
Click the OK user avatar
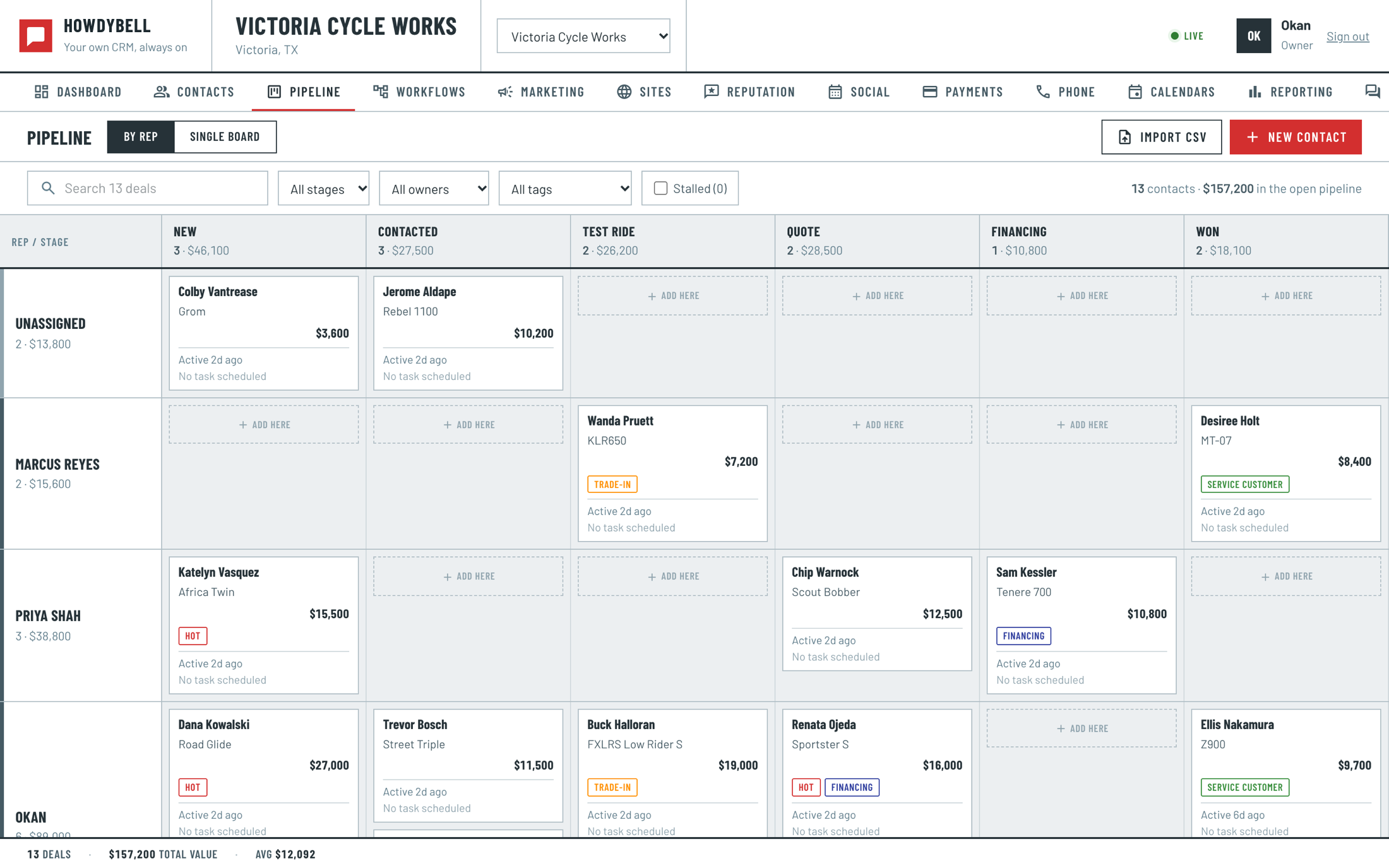1253,35
